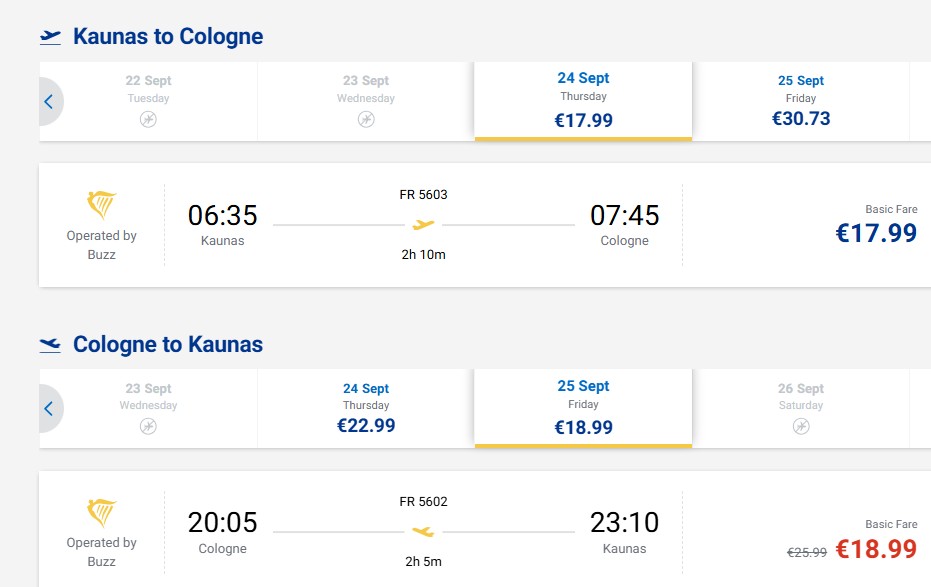
Task: Click the Ryanair harp logo on flight FR 5603
Action: (102, 205)
